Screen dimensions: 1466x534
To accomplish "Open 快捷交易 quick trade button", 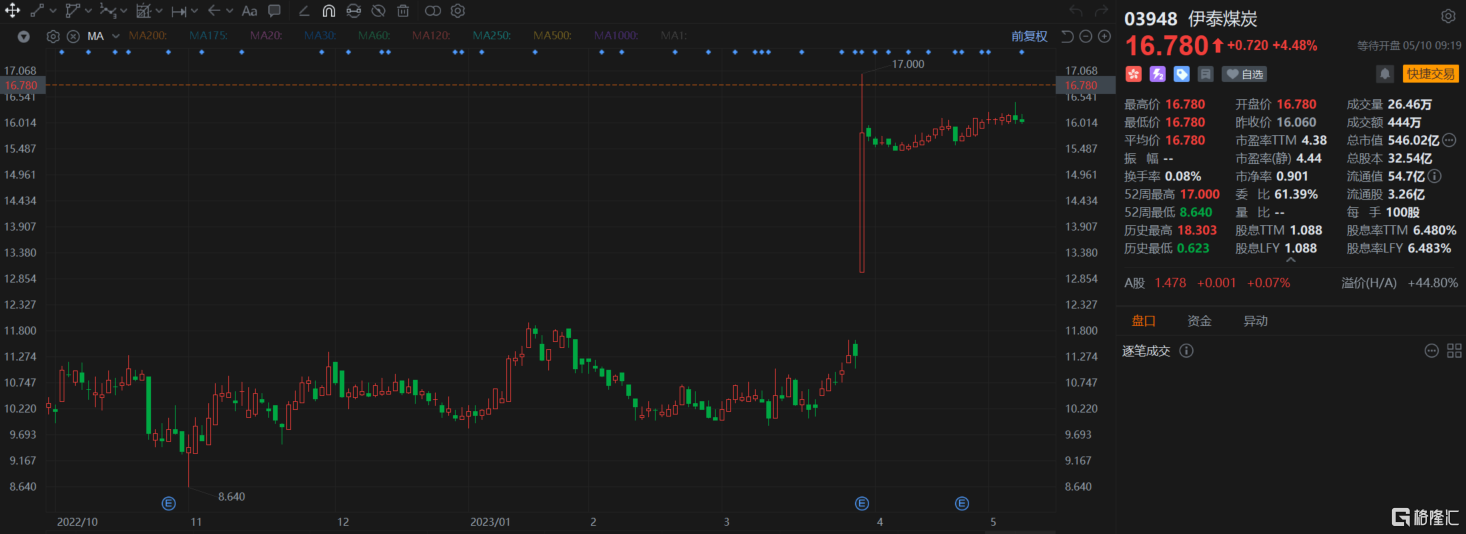I will 1431,74.
